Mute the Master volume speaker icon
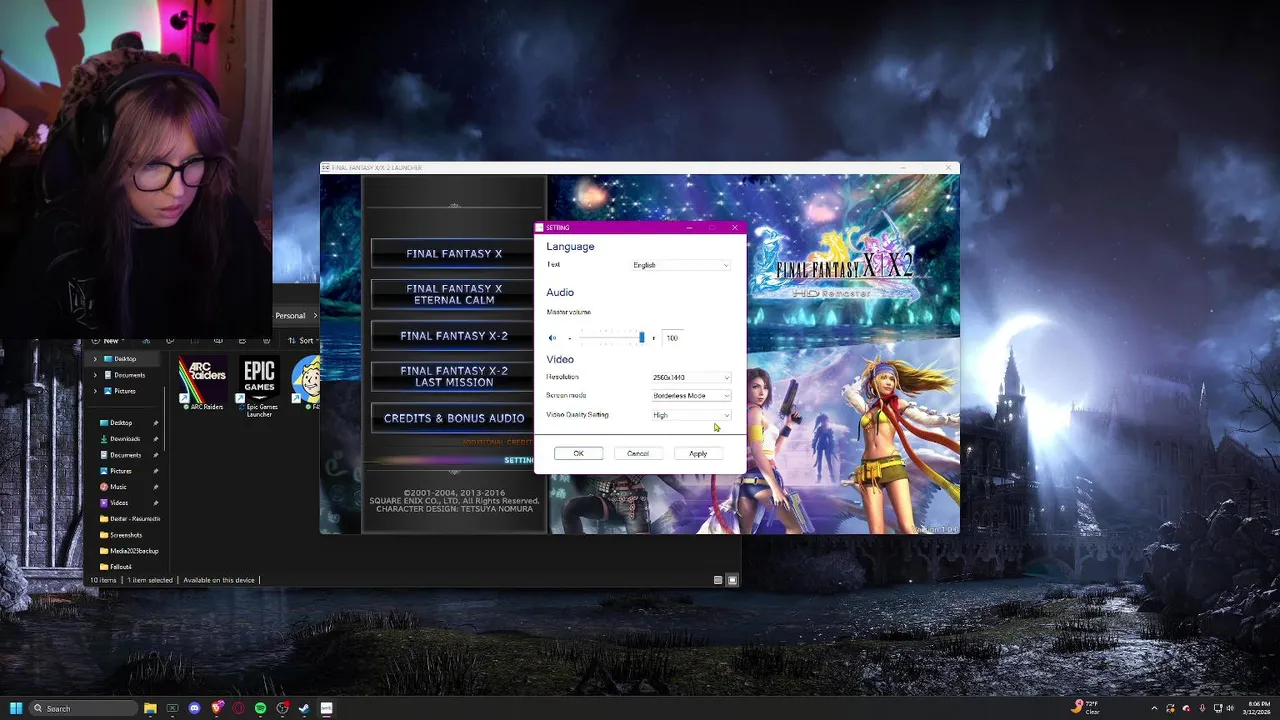 (552, 338)
